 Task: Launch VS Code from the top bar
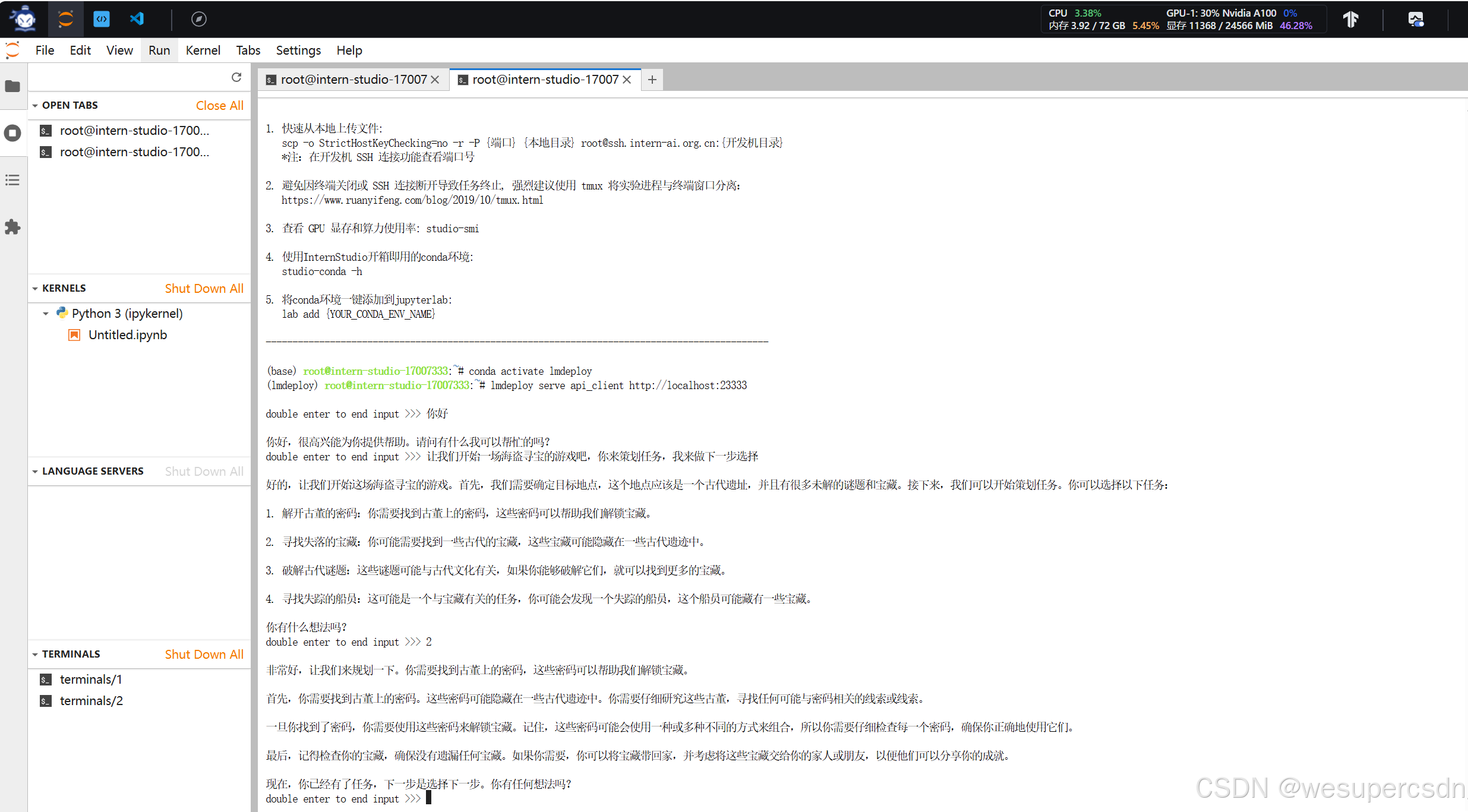click(x=137, y=19)
